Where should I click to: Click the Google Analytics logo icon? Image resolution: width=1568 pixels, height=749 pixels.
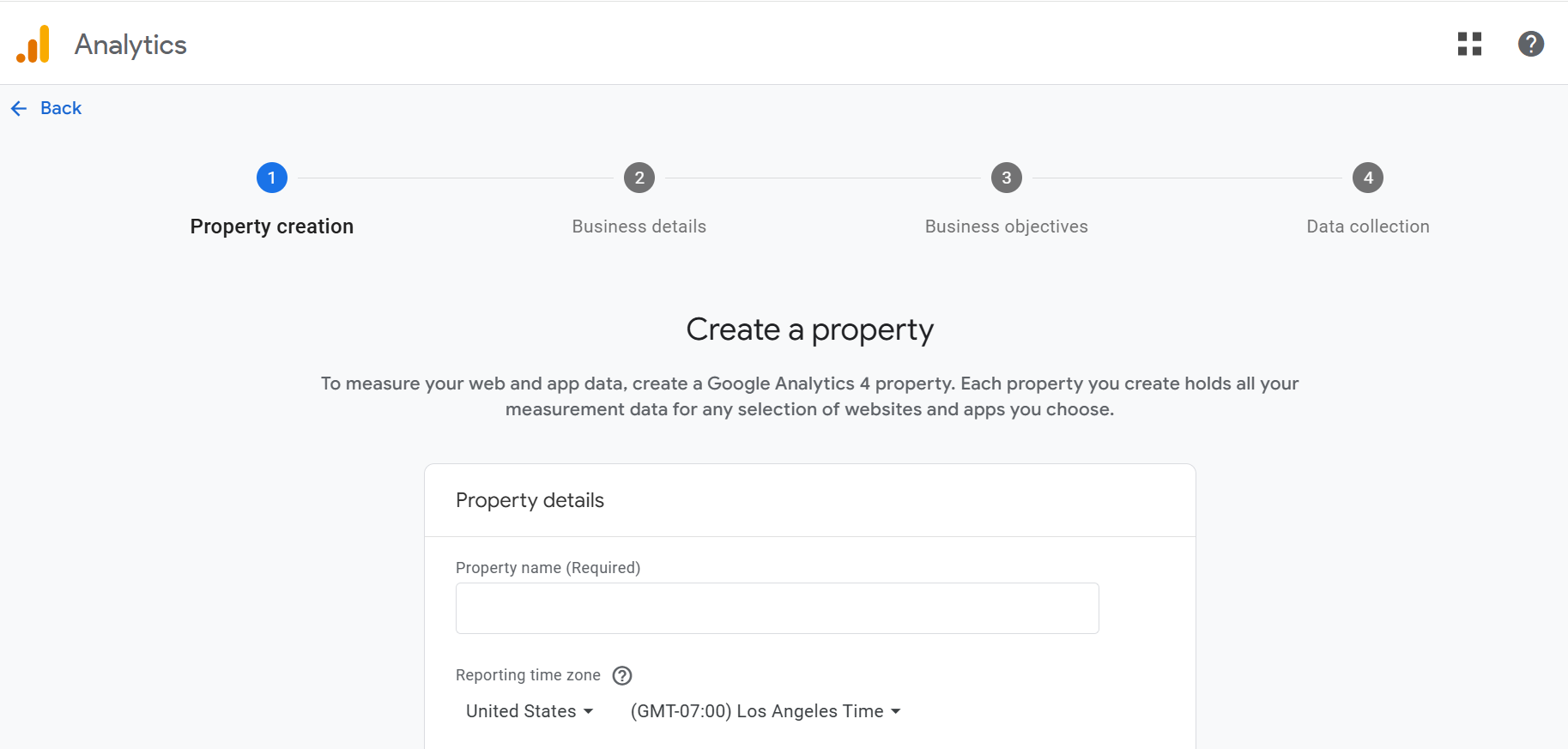click(x=33, y=44)
